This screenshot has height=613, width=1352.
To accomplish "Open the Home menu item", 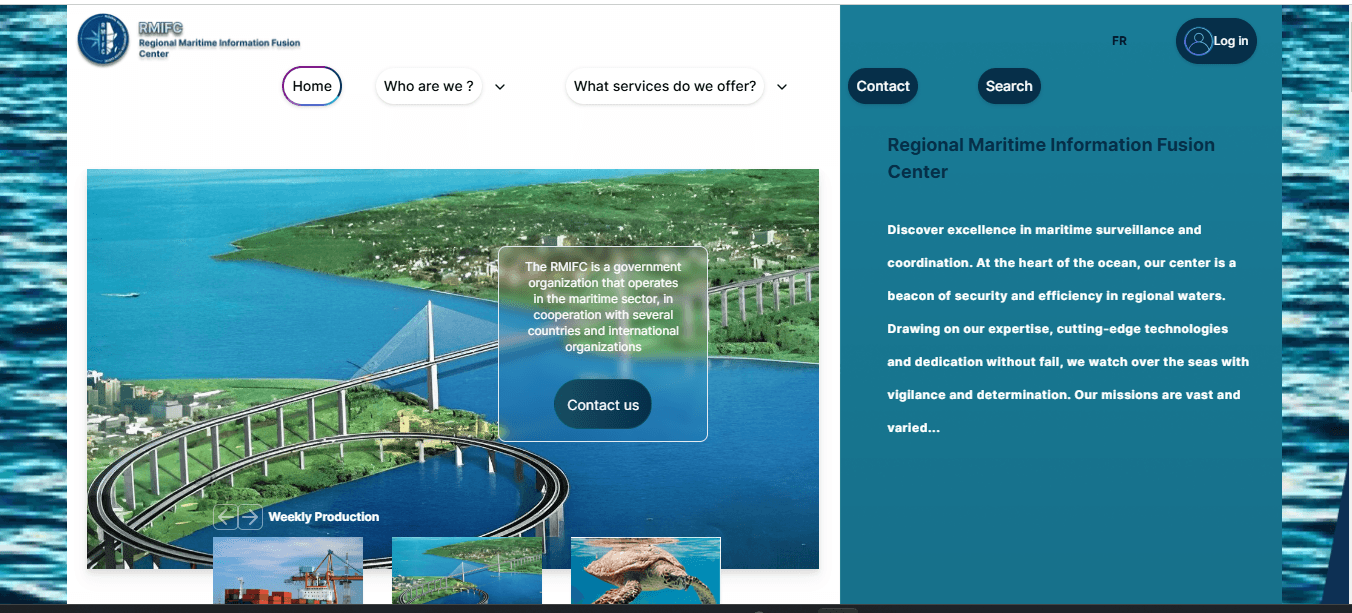I will (312, 86).
